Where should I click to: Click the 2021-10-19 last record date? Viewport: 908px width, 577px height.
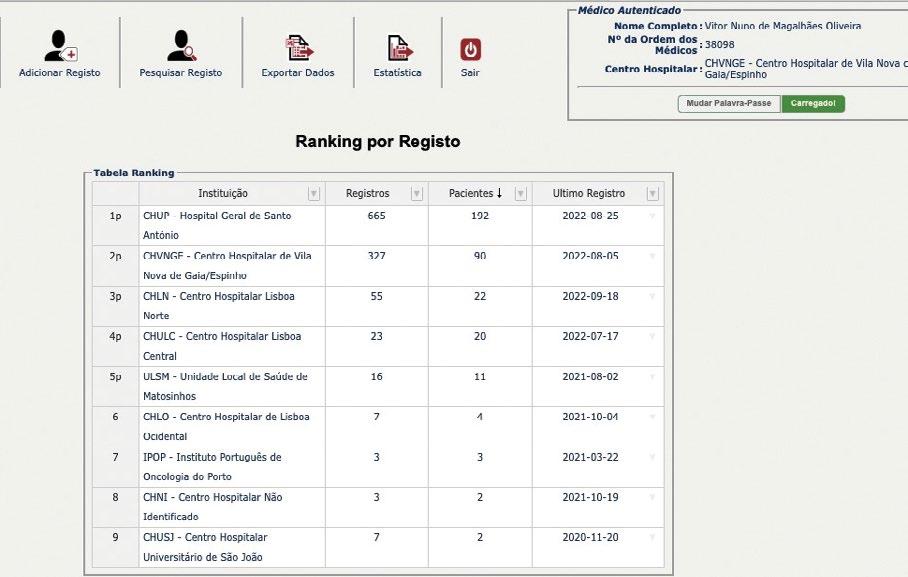coord(590,497)
